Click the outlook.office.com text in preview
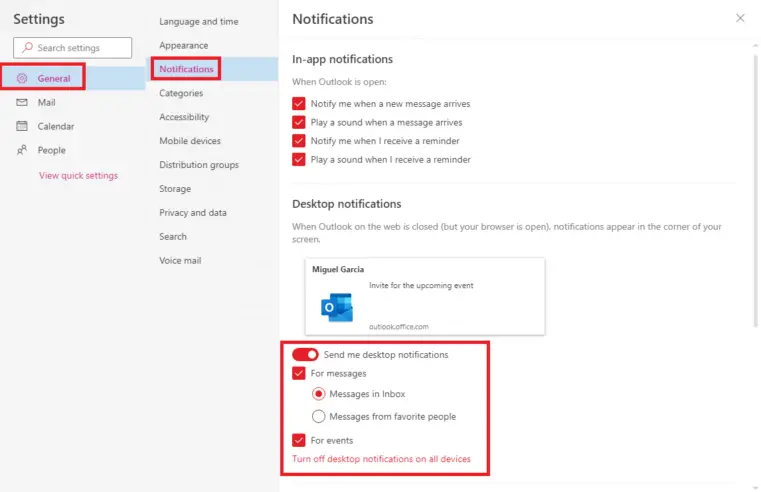Screen dimensions: 761x492 click(x=398, y=327)
